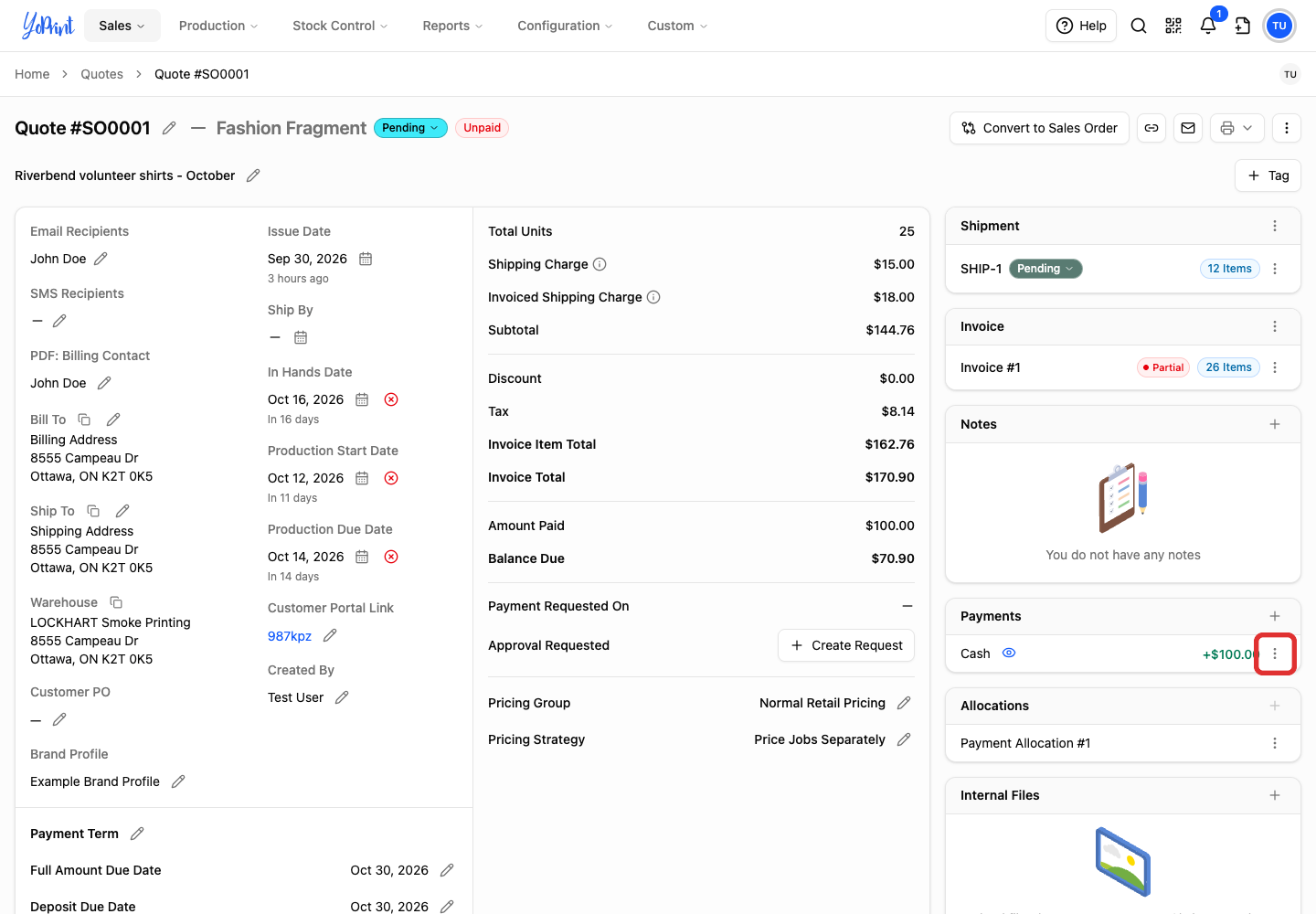Click Convert to Sales Order button

point(1040,128)
